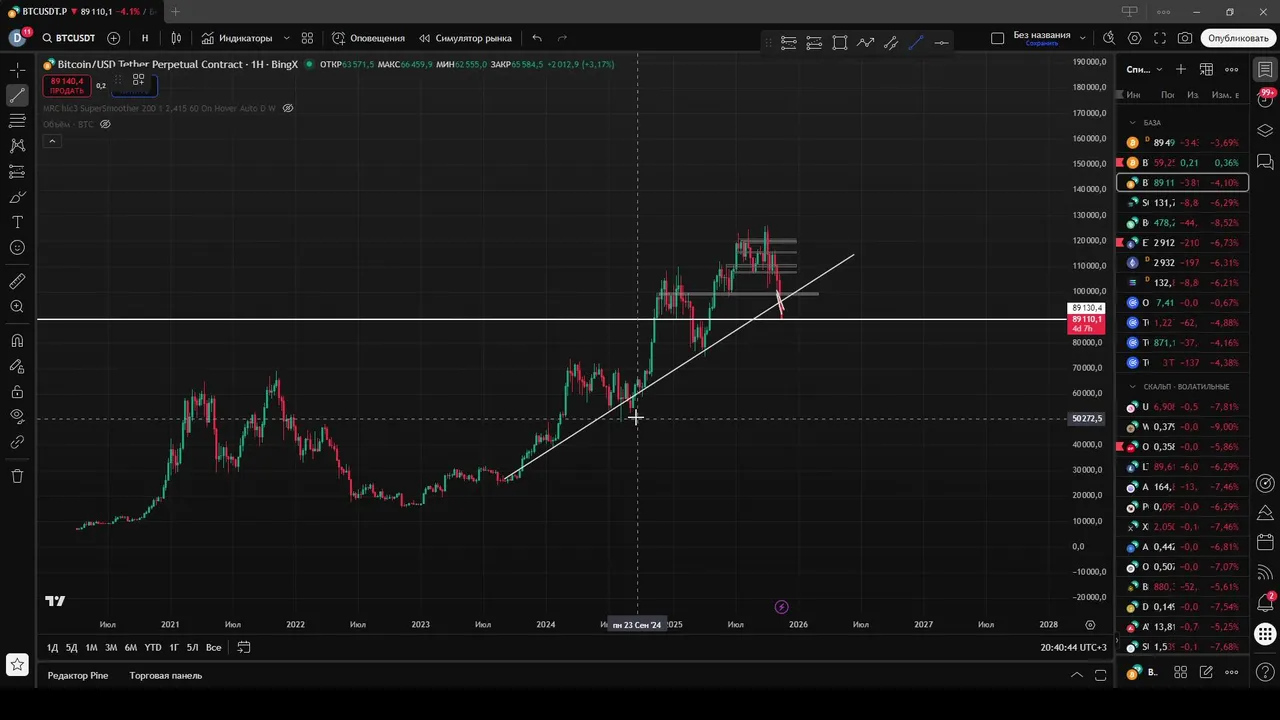Click the link drawings chain icon

tap(17, 442)
